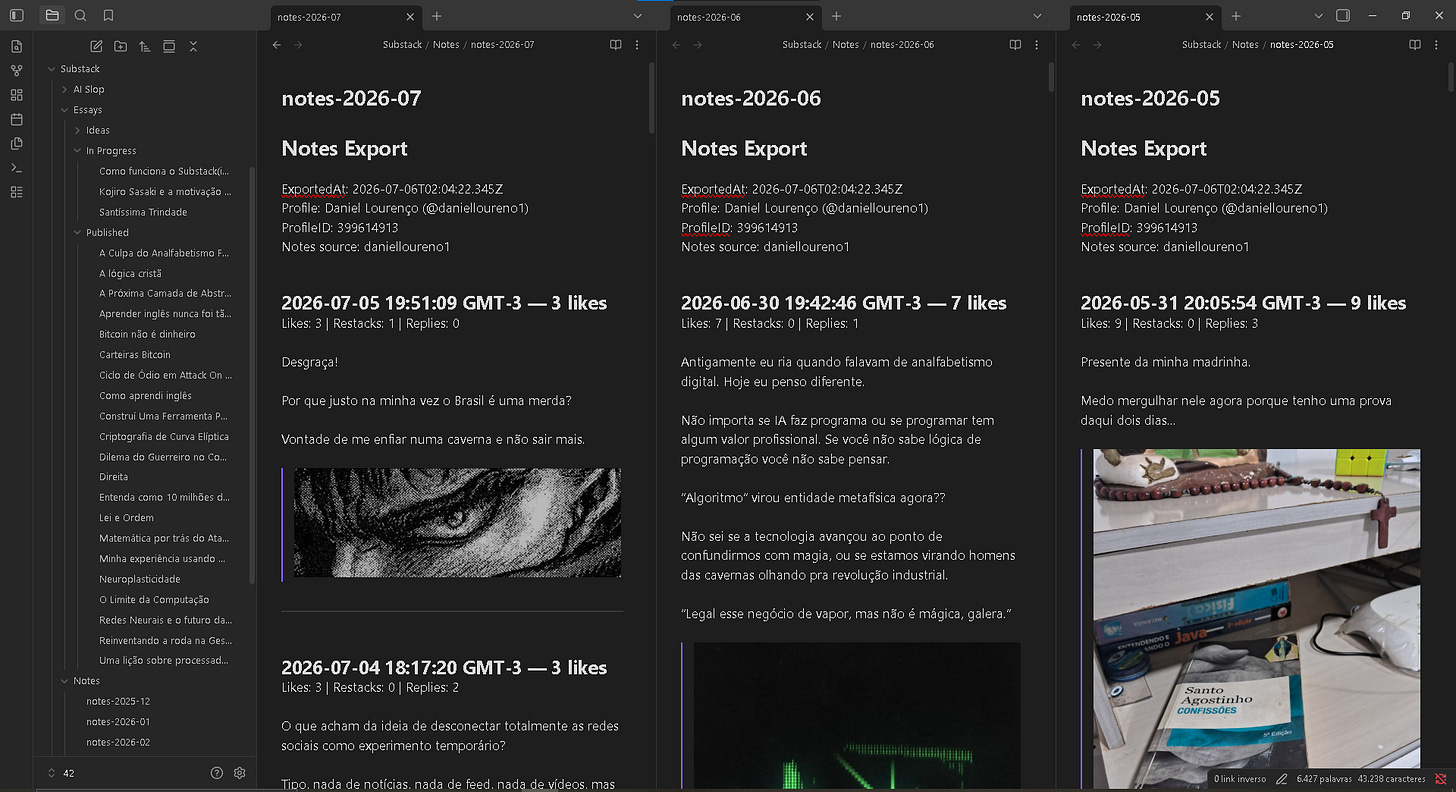Click the Santo Agostinho Confissões photo
This screenshot has width=1456, height=792.
(1257, 618)
